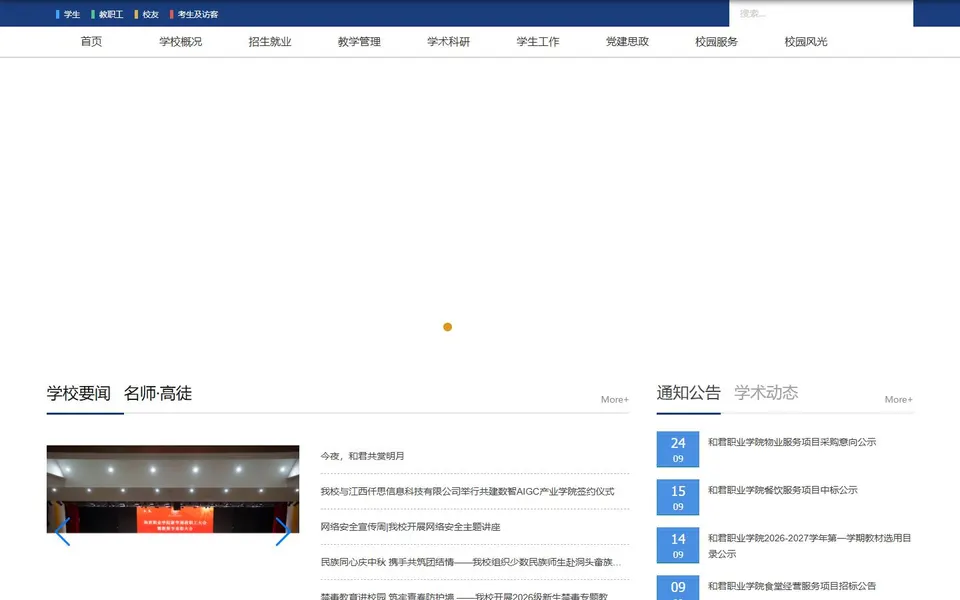Viewport: 960px width, 600px height.
Task: Open the 考生及访客 portal link
Action: click(x=198, y=14)
